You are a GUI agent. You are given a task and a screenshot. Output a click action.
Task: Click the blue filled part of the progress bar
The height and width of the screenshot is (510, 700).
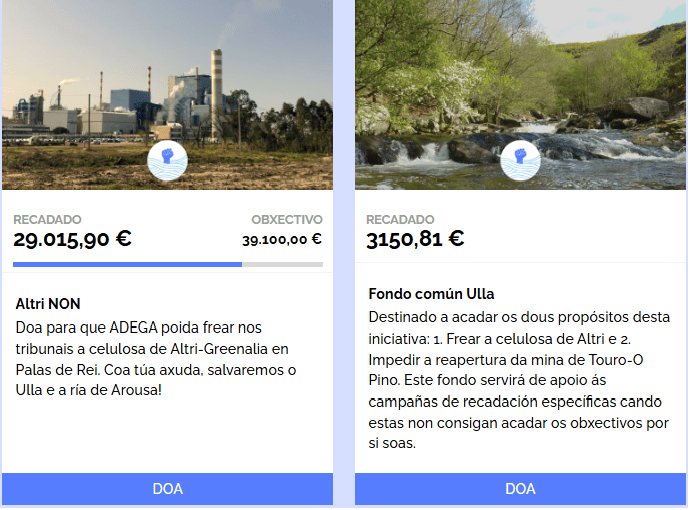127,264
